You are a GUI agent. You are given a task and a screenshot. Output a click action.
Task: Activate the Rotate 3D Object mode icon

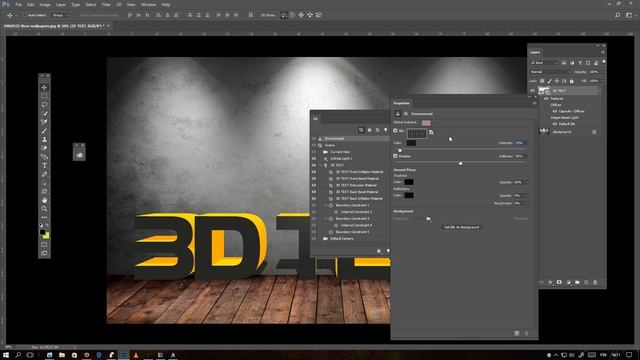pos(284,15)
